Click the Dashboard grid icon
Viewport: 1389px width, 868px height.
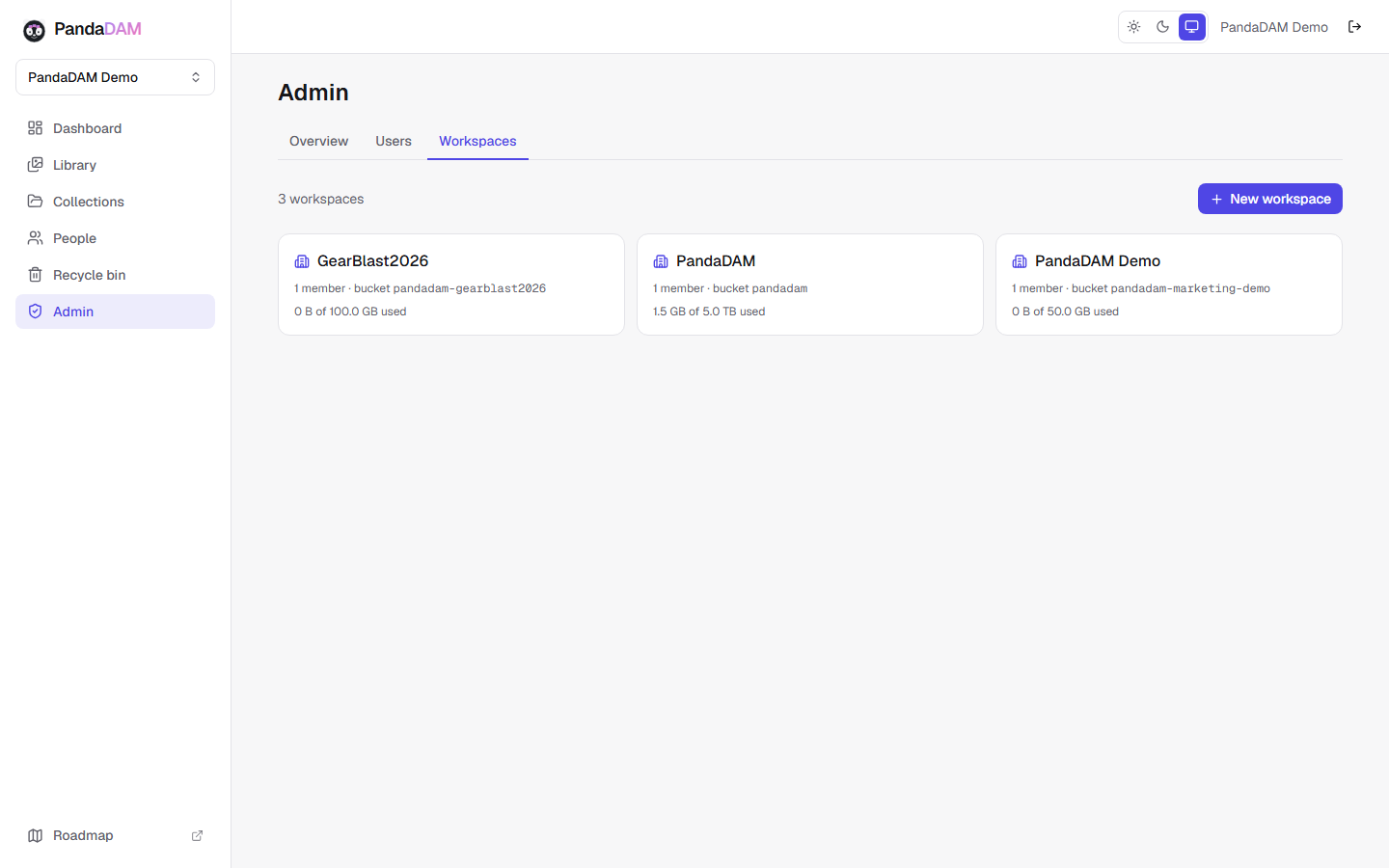click(35, 128)
